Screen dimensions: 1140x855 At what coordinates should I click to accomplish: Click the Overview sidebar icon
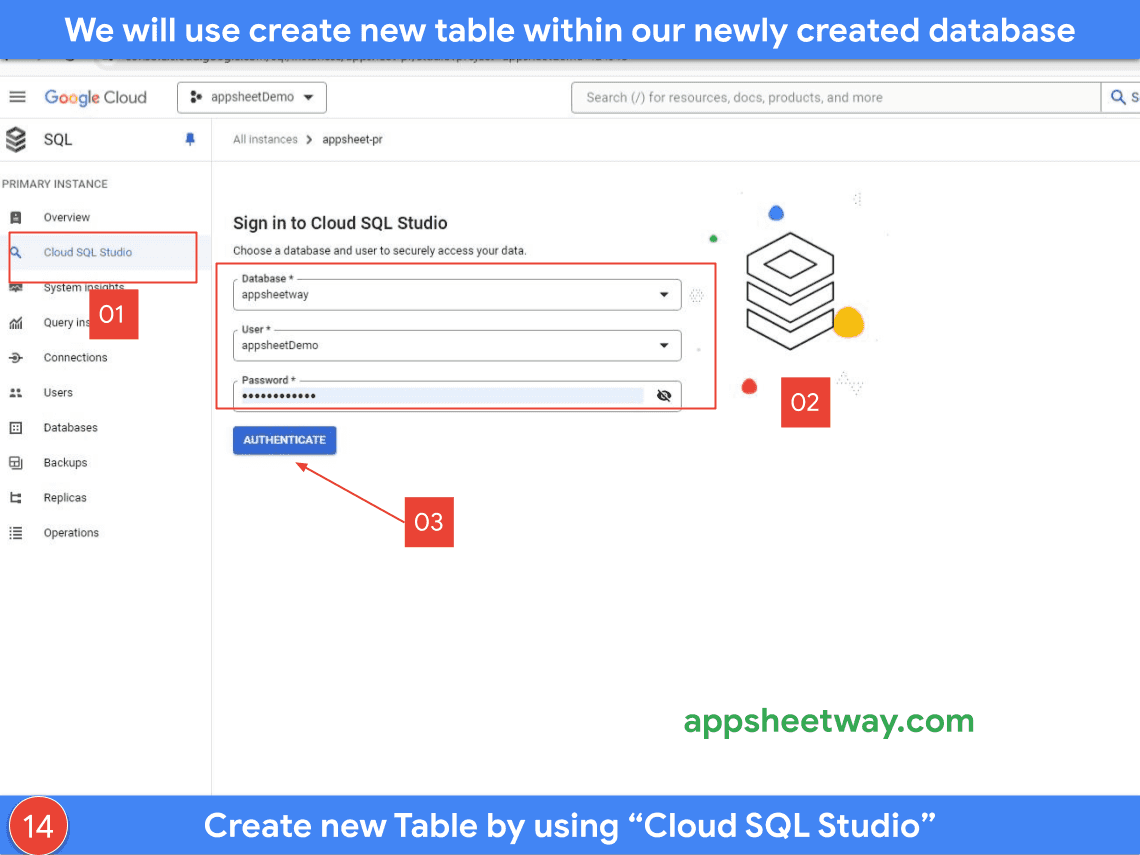[16, 217]
